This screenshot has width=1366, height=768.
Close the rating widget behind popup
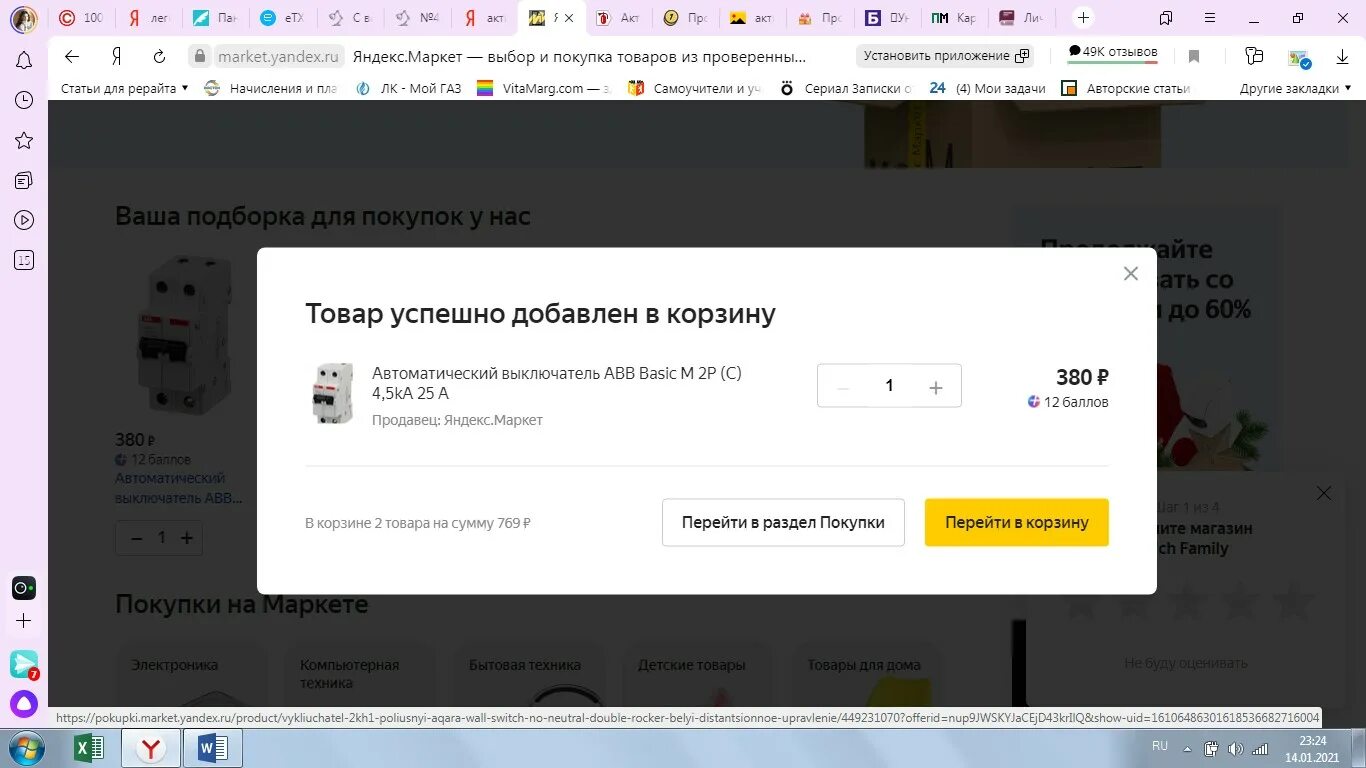[x=1324, y=493]
